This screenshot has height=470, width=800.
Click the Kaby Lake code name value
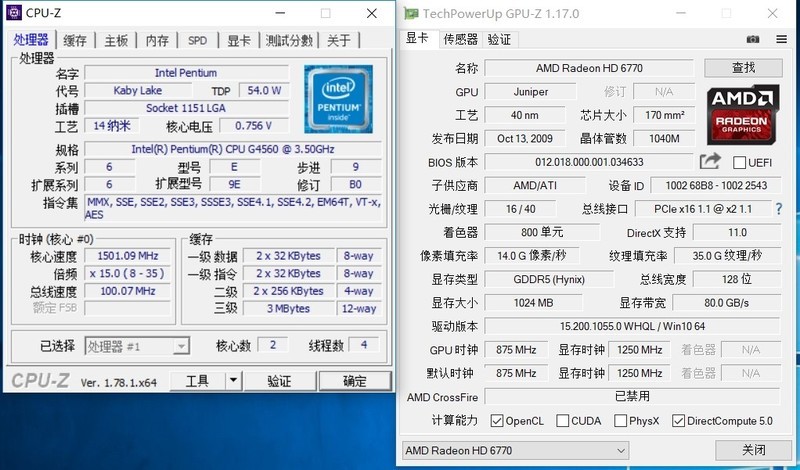138,90
